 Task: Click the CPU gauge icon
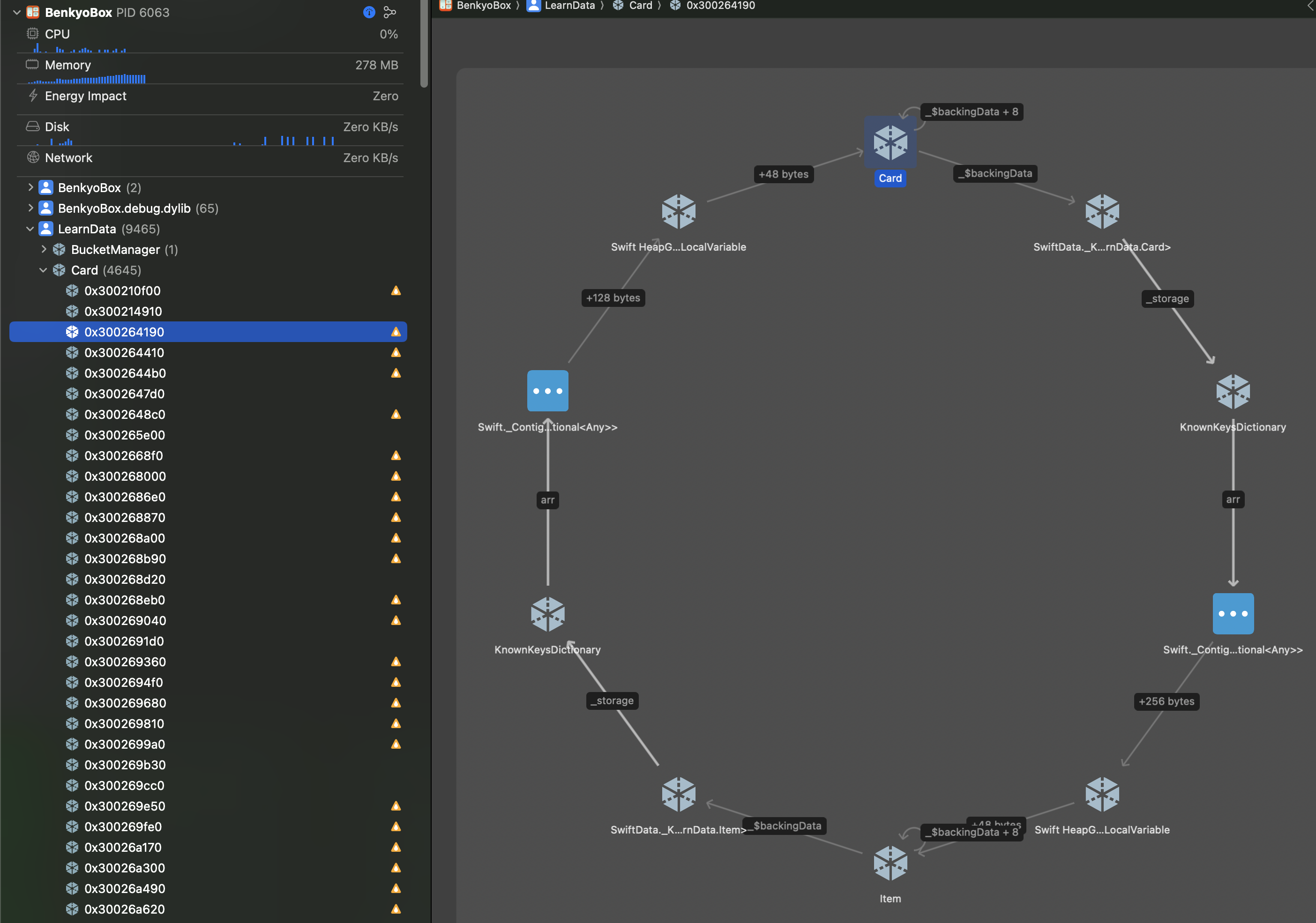(x=33, y=34)
